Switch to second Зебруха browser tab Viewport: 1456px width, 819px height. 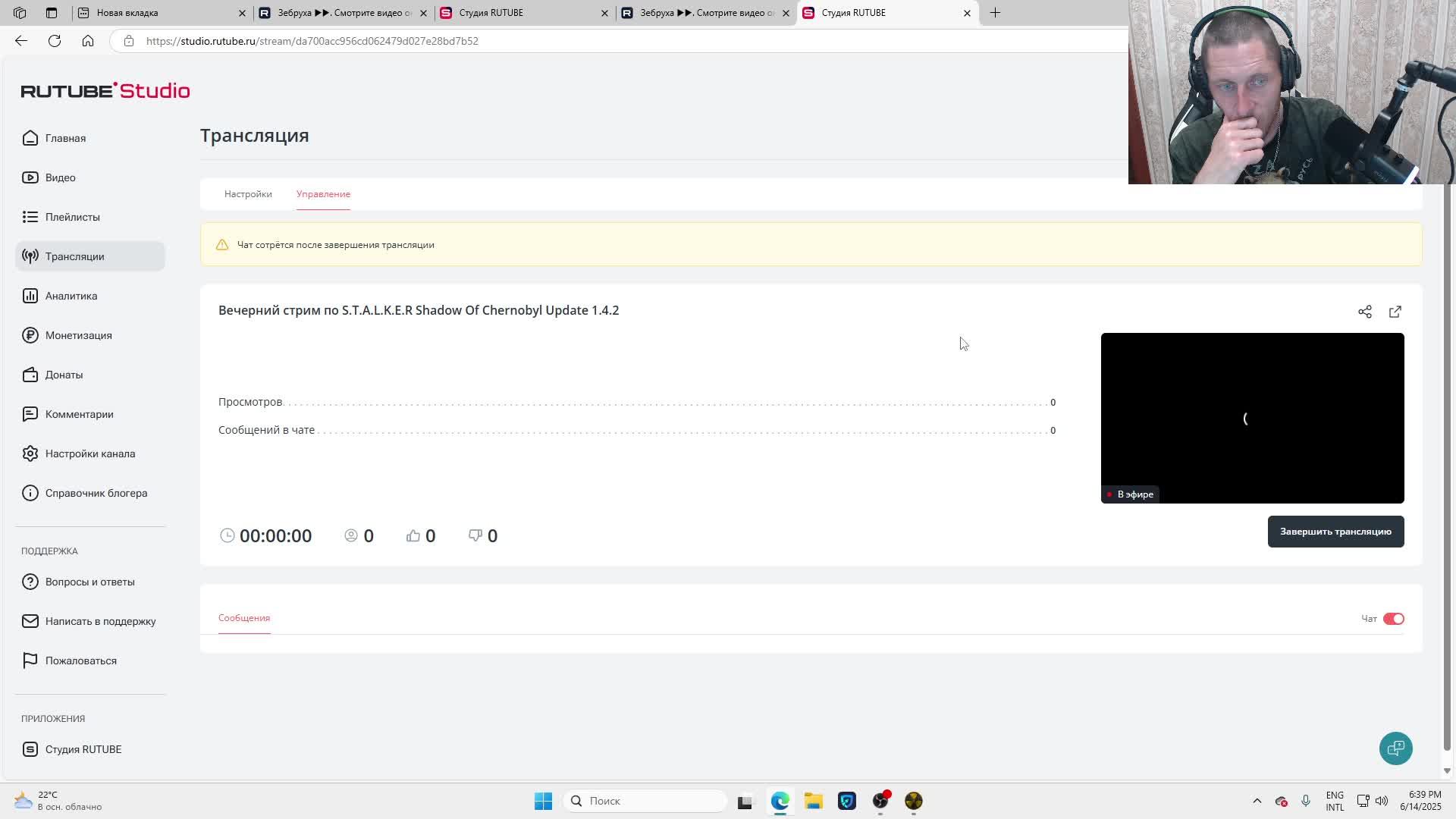[x=705, y=13]
